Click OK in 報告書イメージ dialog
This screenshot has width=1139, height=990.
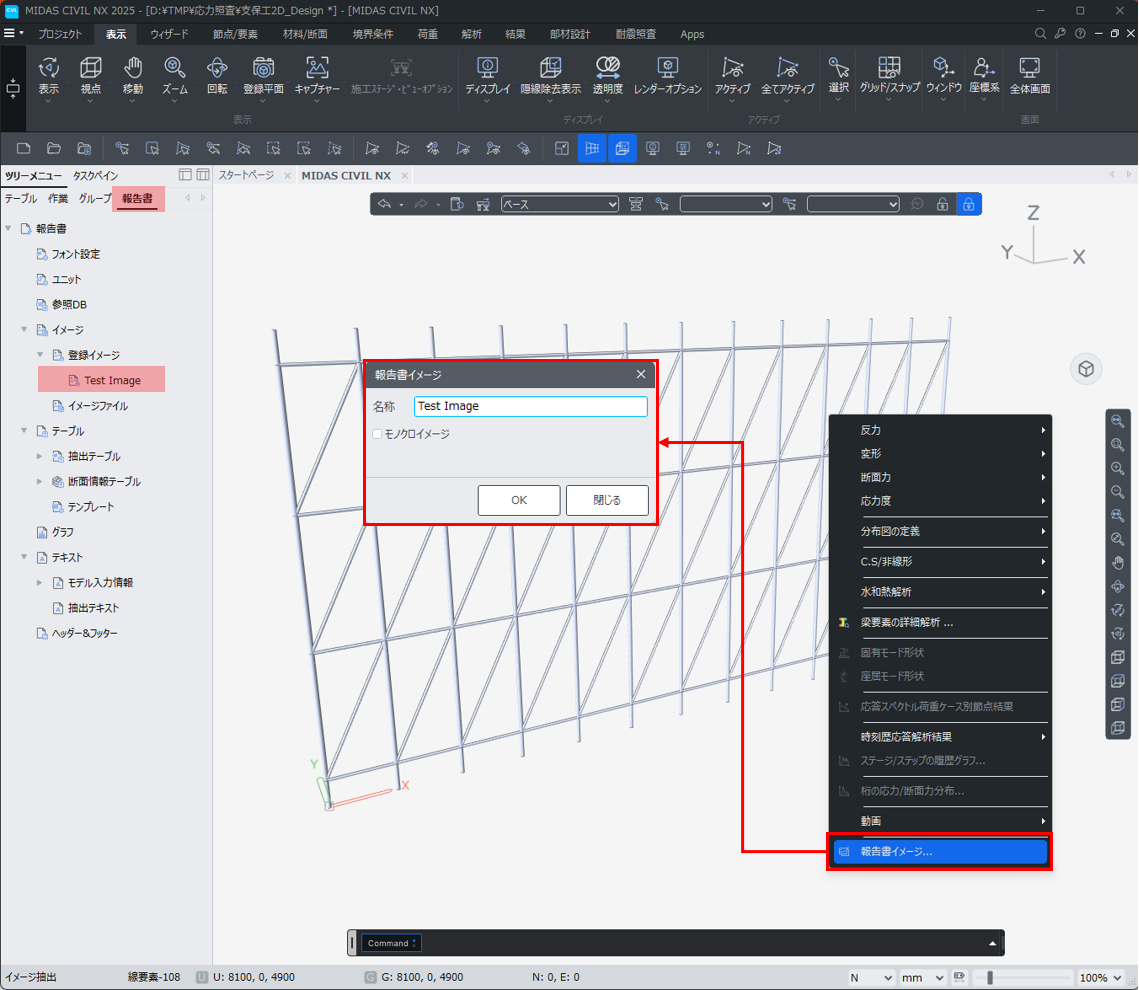[x=519, y=500]
